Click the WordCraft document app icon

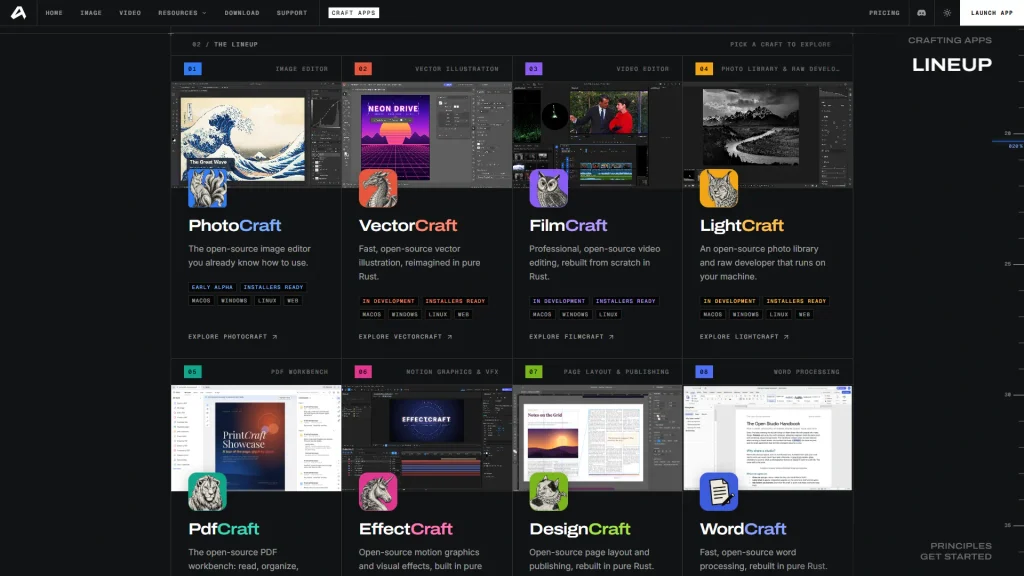[719, 492]
